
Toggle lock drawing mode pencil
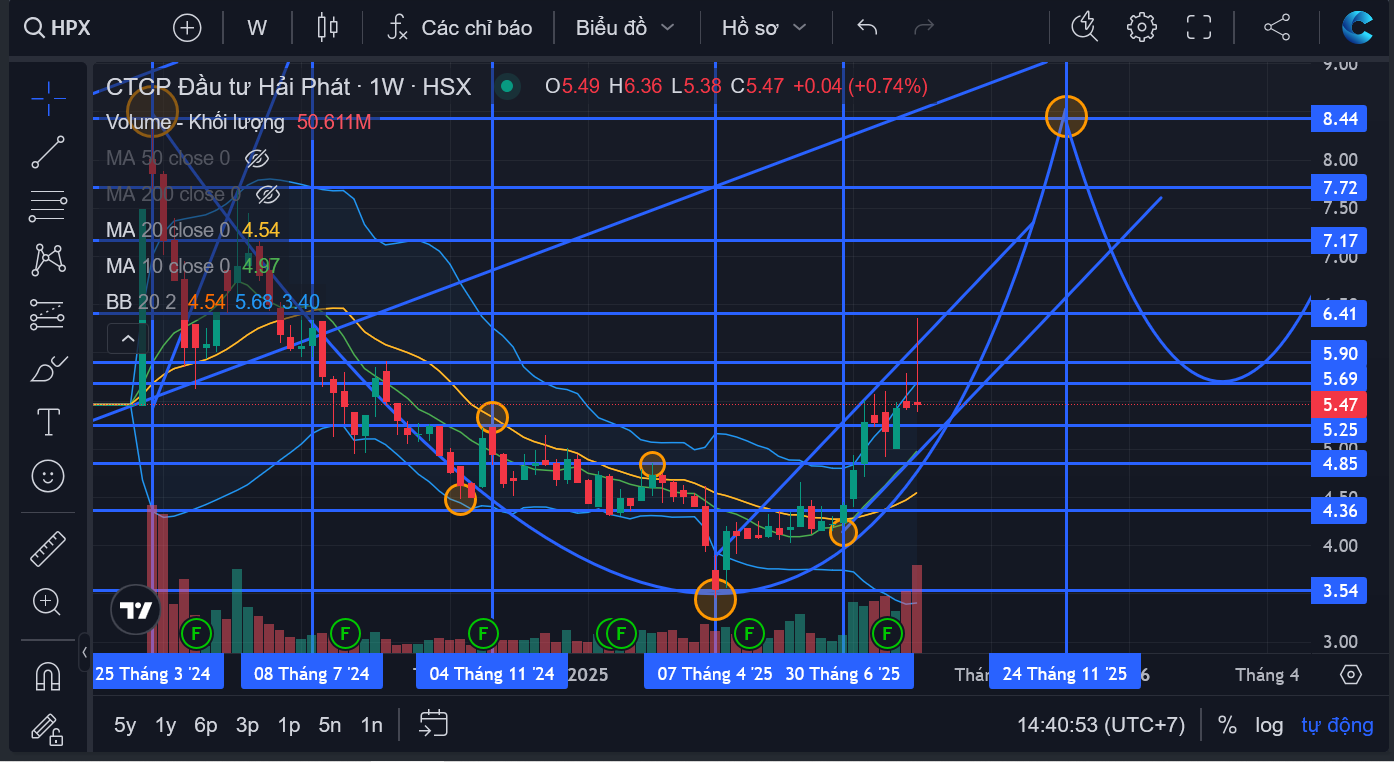(x=48, y=730)
